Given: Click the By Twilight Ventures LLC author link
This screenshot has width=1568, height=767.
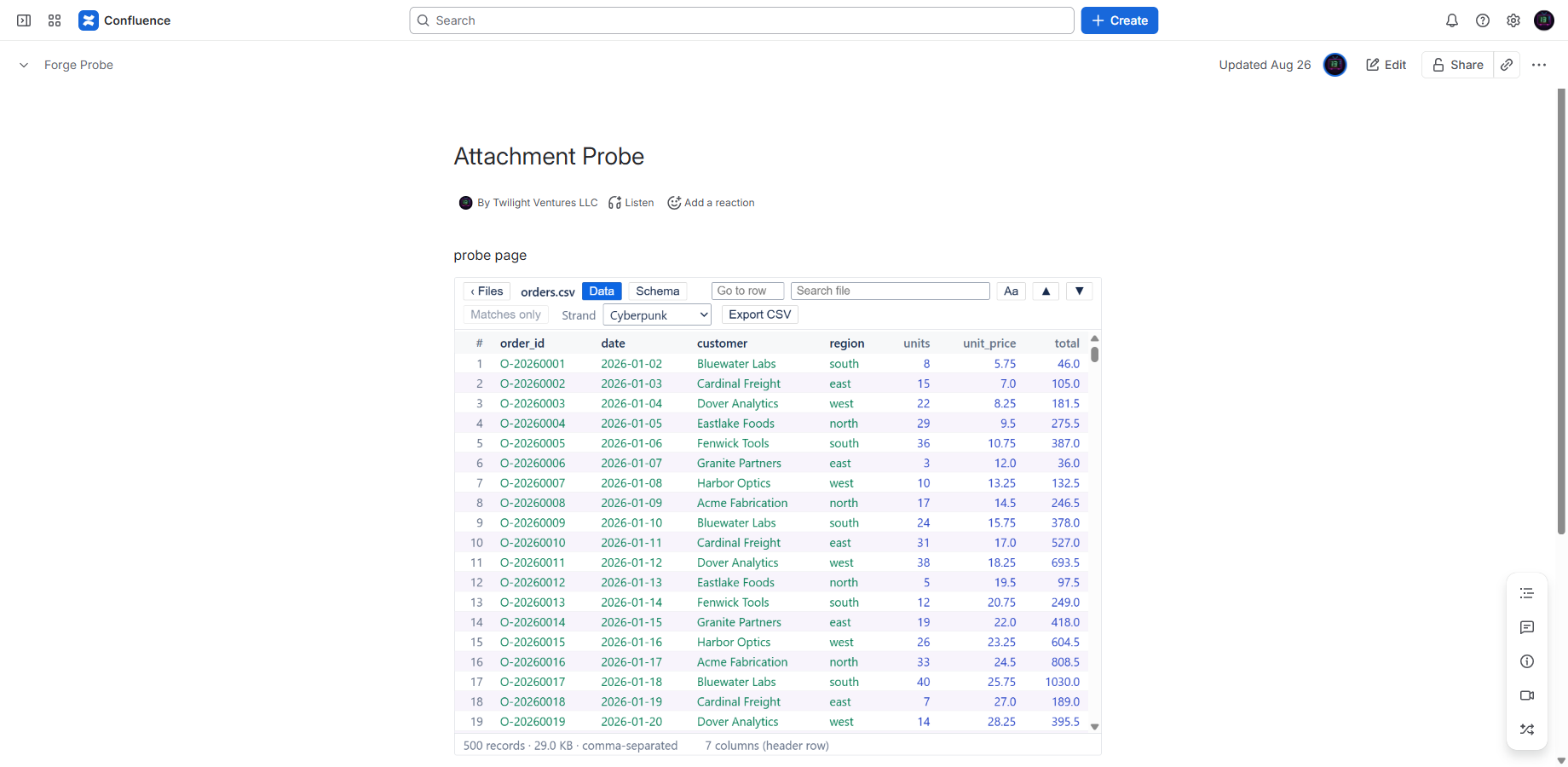Looking at the screenshot, I should click(538, 203).
